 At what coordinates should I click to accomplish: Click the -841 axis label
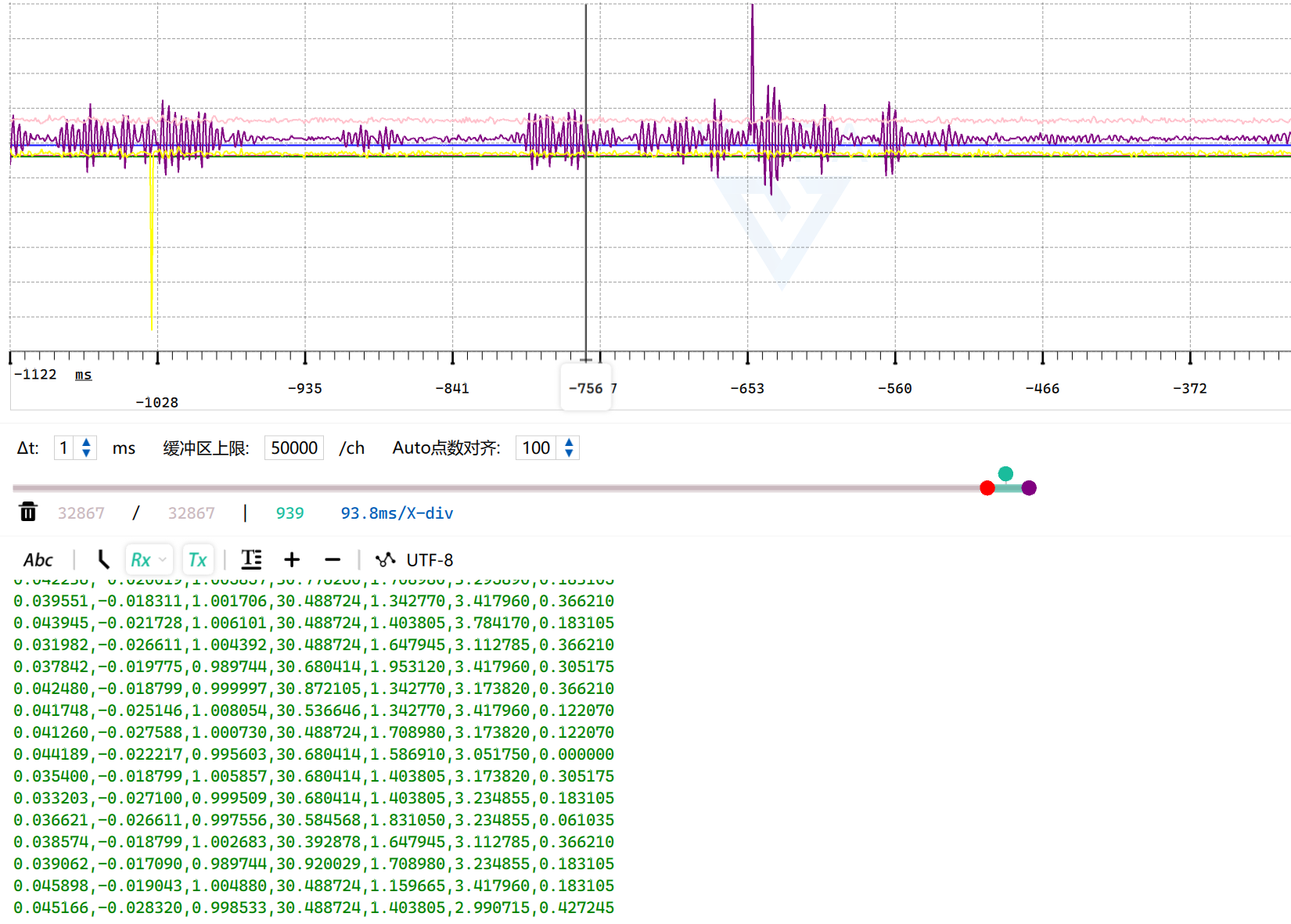tap(452, 388)
